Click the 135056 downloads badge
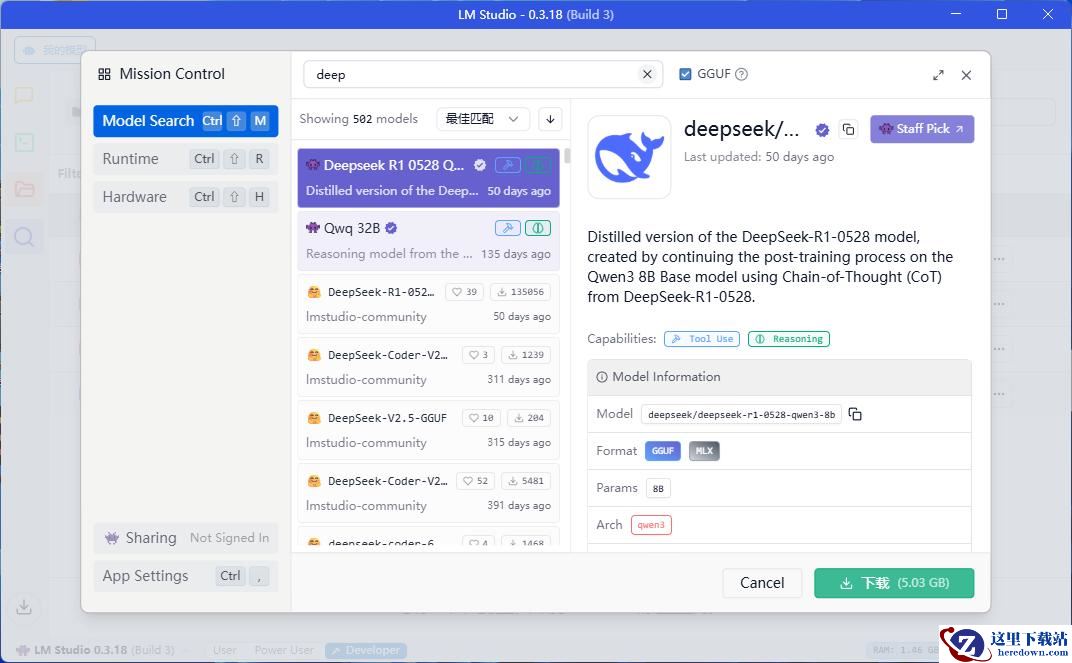 [520, 292]
